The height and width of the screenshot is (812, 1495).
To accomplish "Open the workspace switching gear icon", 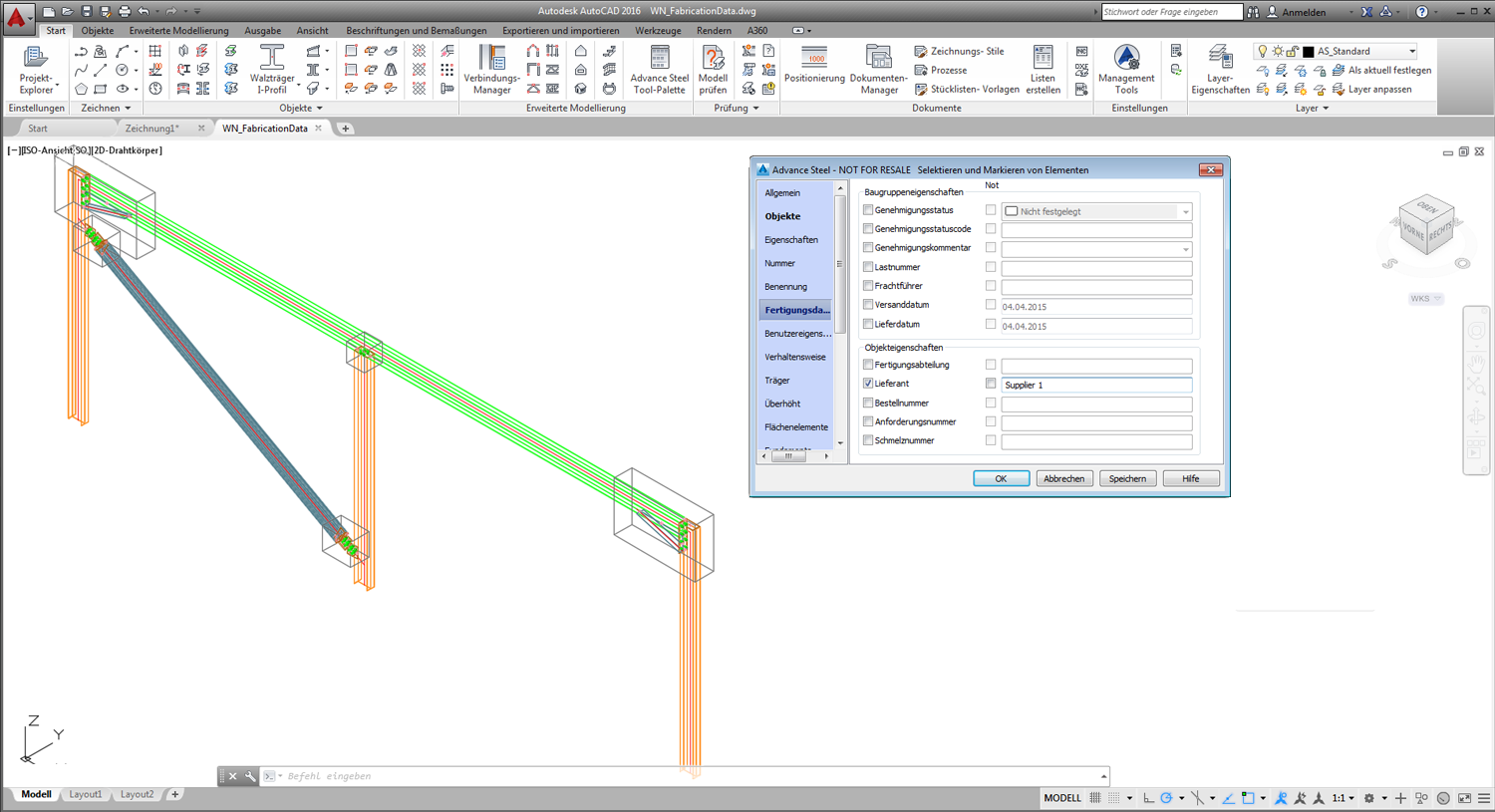I will point(1369,798).
